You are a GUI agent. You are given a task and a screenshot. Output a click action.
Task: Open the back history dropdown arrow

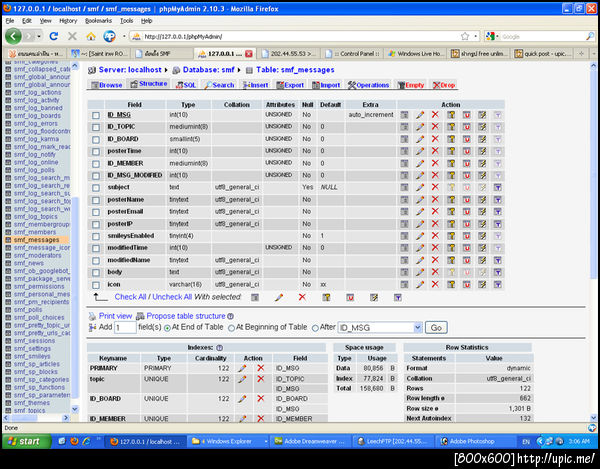(39, 36)
